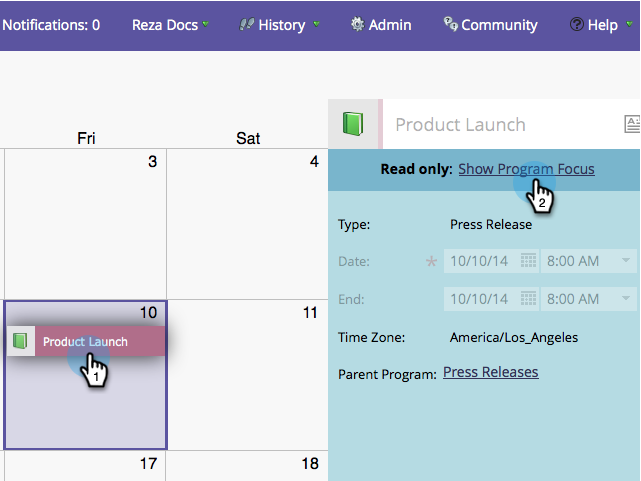
Task: Open the End date calendar picker icon
Action: tap(527, 298)
